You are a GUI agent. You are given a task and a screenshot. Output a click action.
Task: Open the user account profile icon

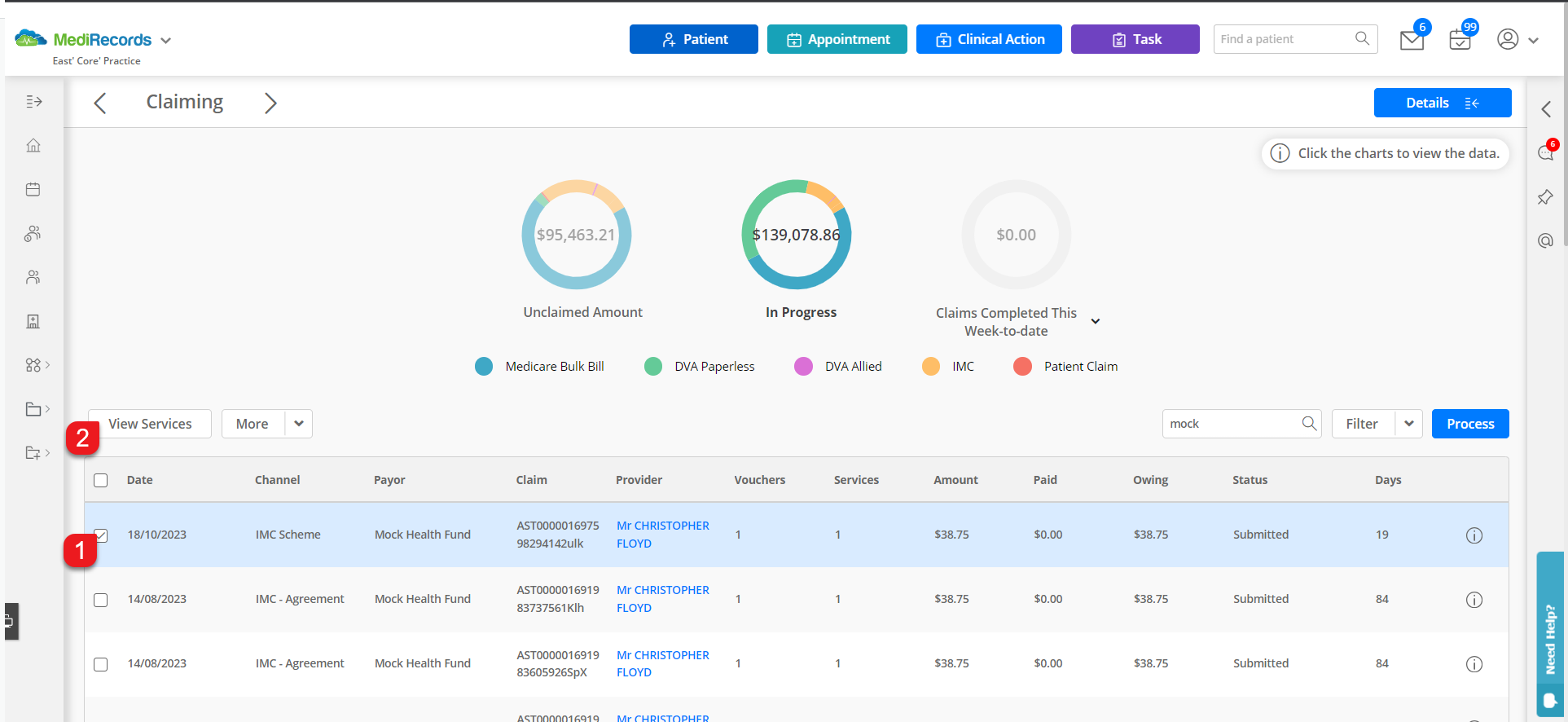click(1508, 39)
